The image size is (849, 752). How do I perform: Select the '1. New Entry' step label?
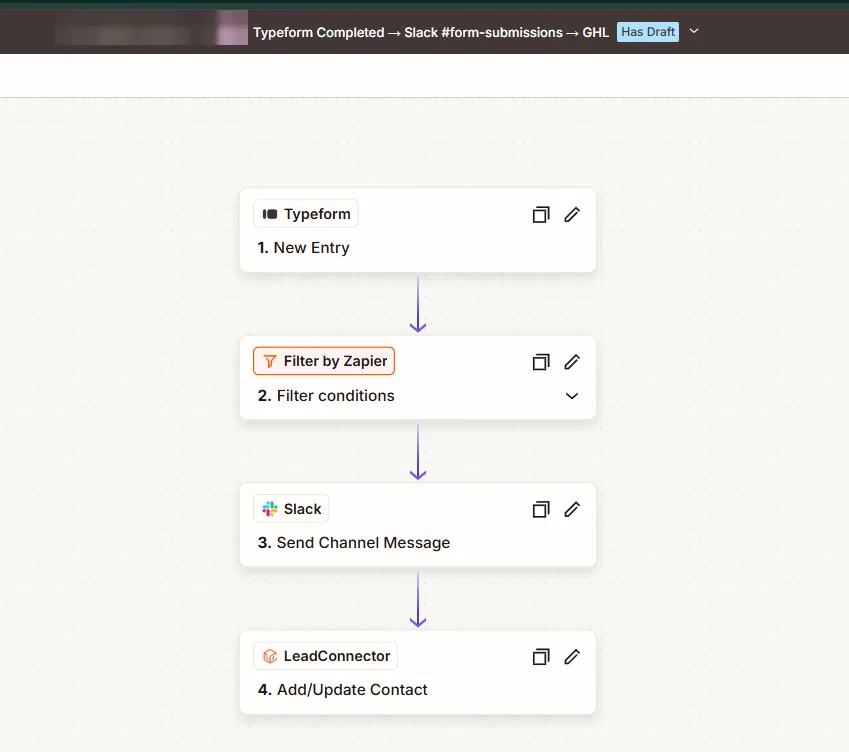point(303,247)
